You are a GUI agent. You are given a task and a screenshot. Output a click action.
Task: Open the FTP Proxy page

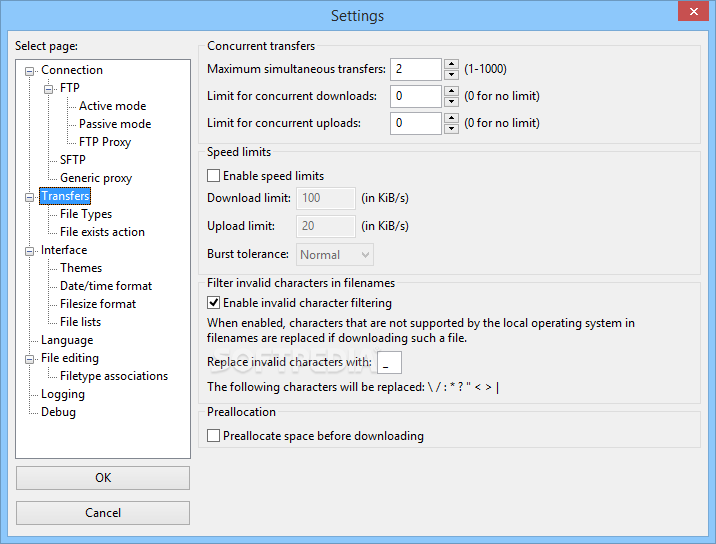point(105,142)
